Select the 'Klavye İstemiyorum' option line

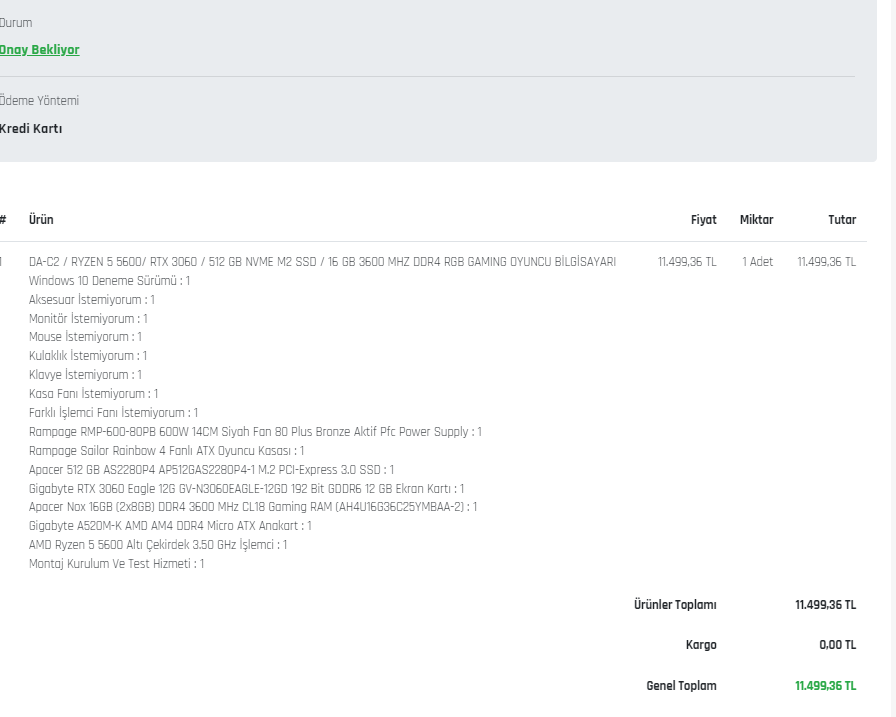(x=85, y=375)
